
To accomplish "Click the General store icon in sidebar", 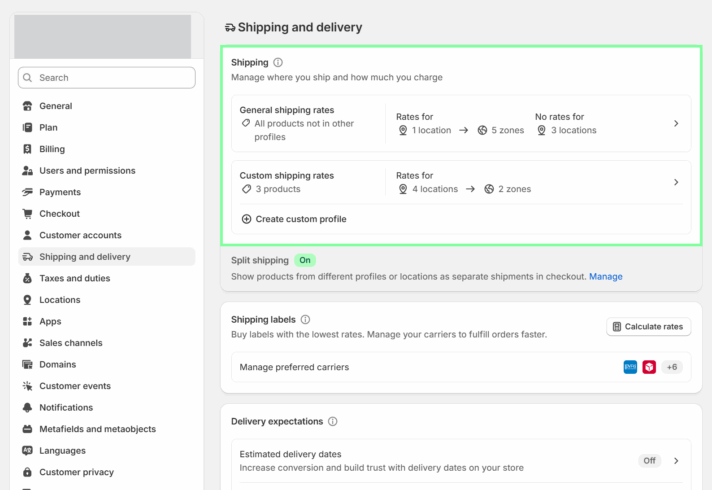I will click(27, 106).
